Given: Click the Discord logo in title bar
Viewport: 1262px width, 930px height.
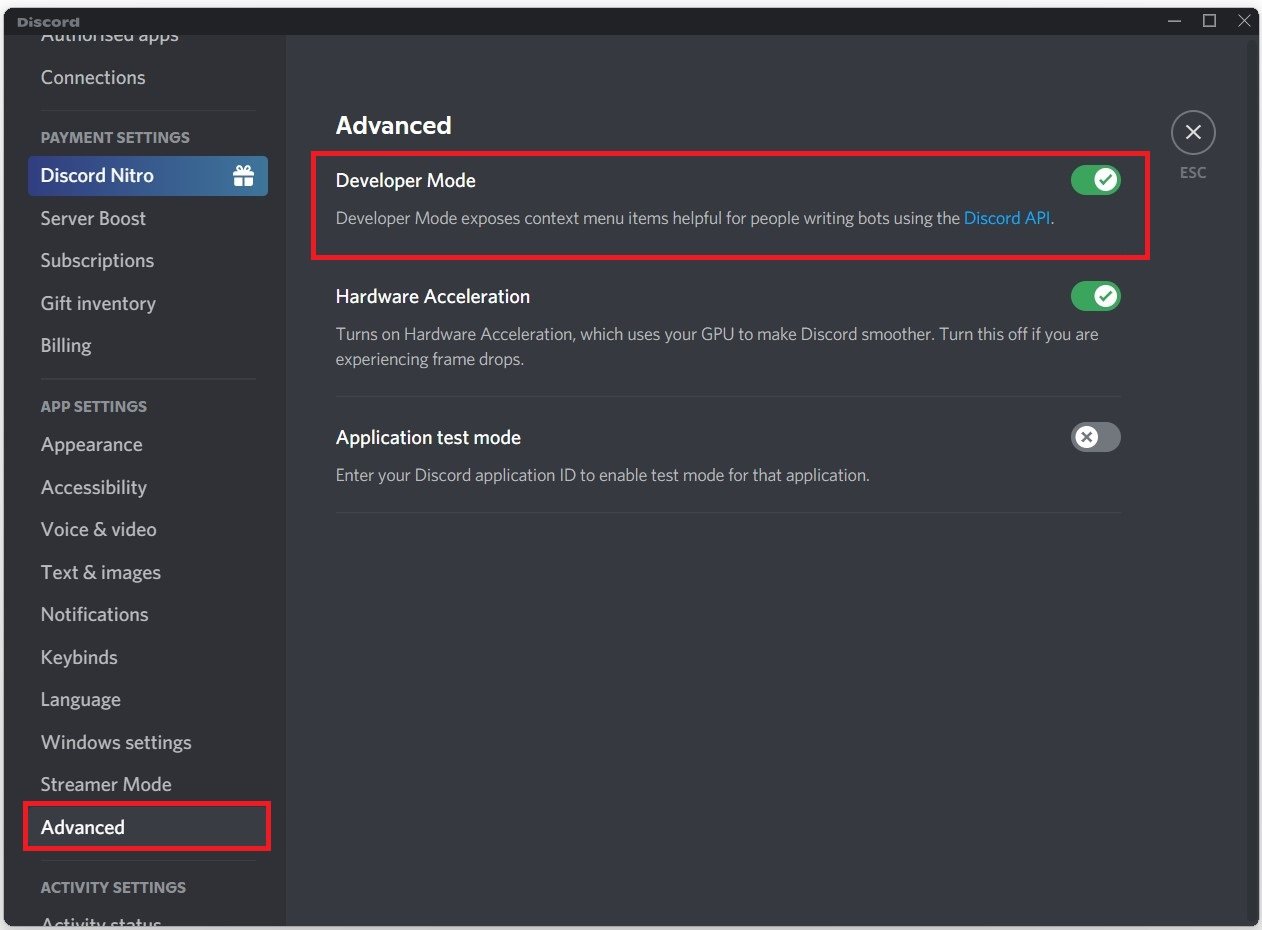Looking at the screenshot, I should point(48,21).
